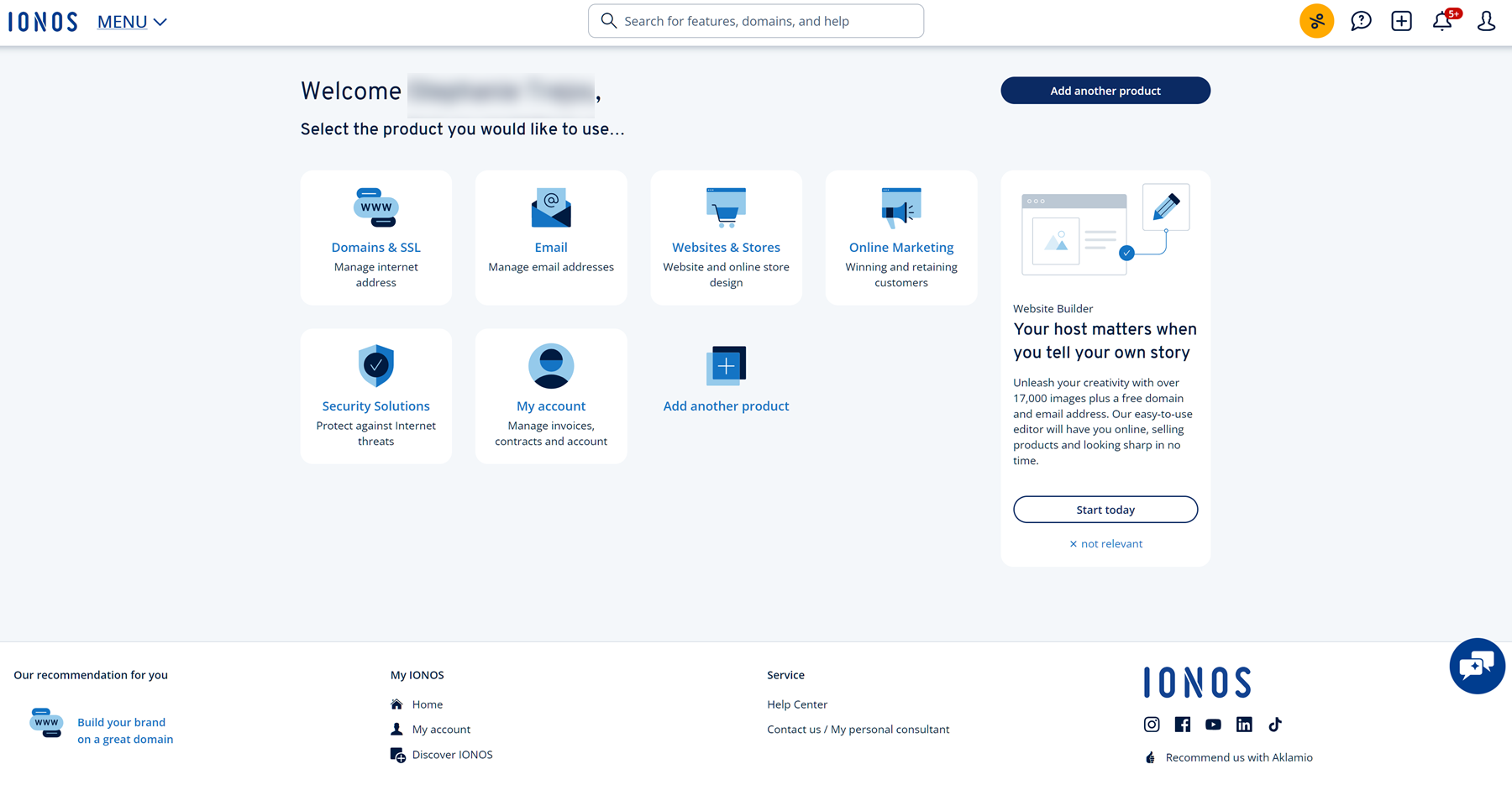
Task: Click Add another product at top right
Action: tap(1105, 90)
